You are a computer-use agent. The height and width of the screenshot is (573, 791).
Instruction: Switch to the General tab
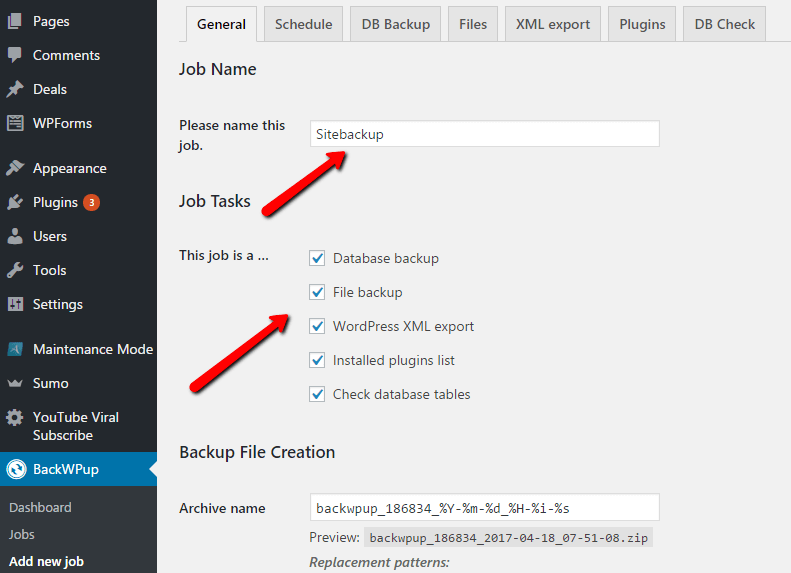(221, 24)
